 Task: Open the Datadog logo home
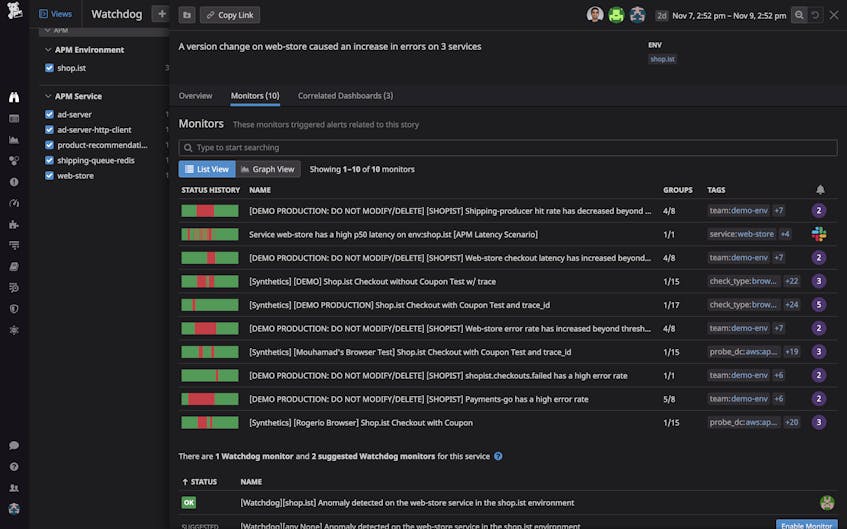coord(15,11)
